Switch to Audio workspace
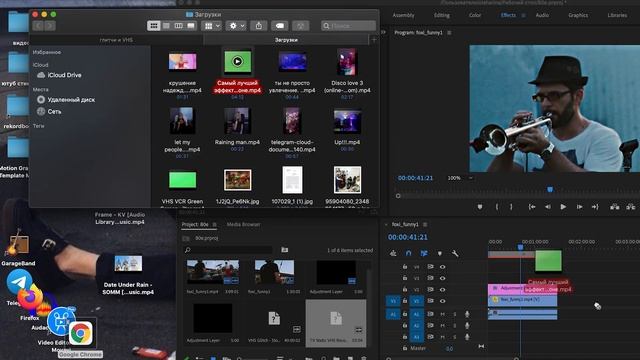 coord(542,15)
